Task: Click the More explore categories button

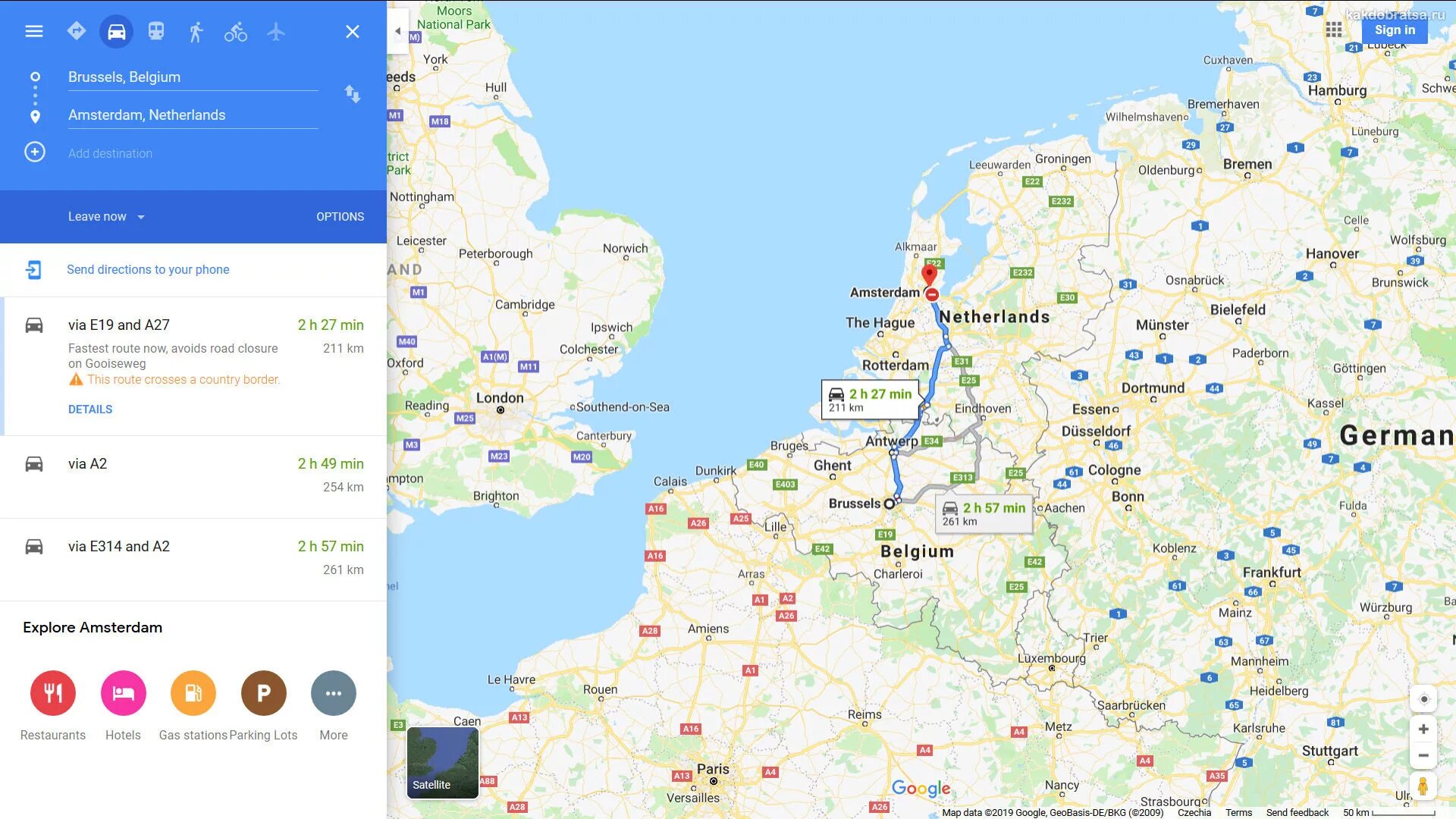Action: 333,692
